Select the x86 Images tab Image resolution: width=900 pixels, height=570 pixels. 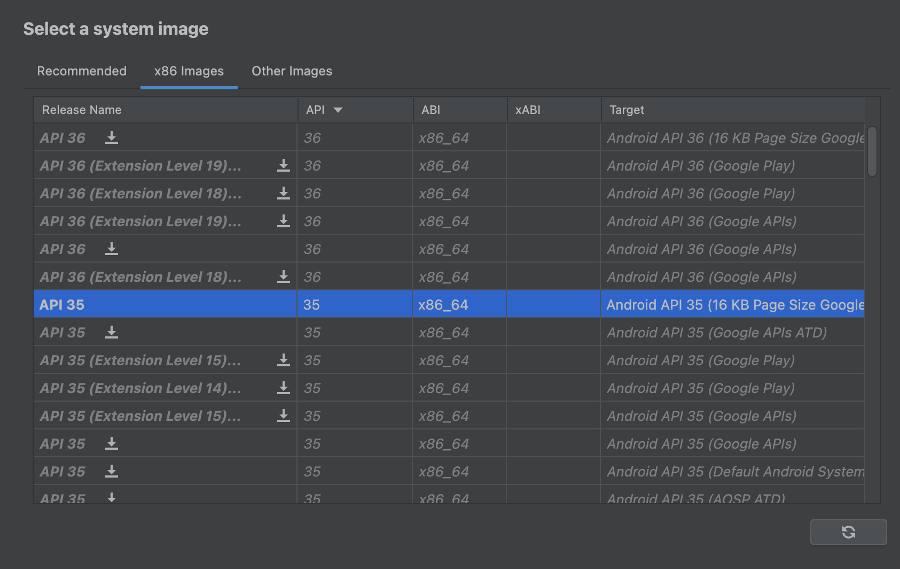click(x=189, y=71)
